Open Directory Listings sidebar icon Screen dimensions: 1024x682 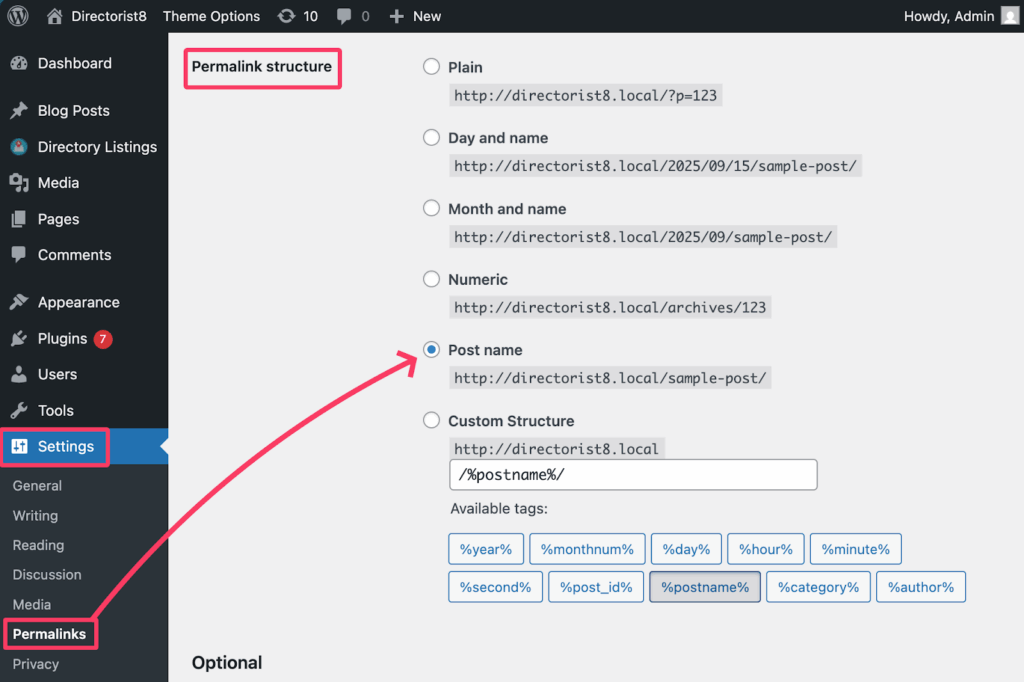[x=19, y=147]
